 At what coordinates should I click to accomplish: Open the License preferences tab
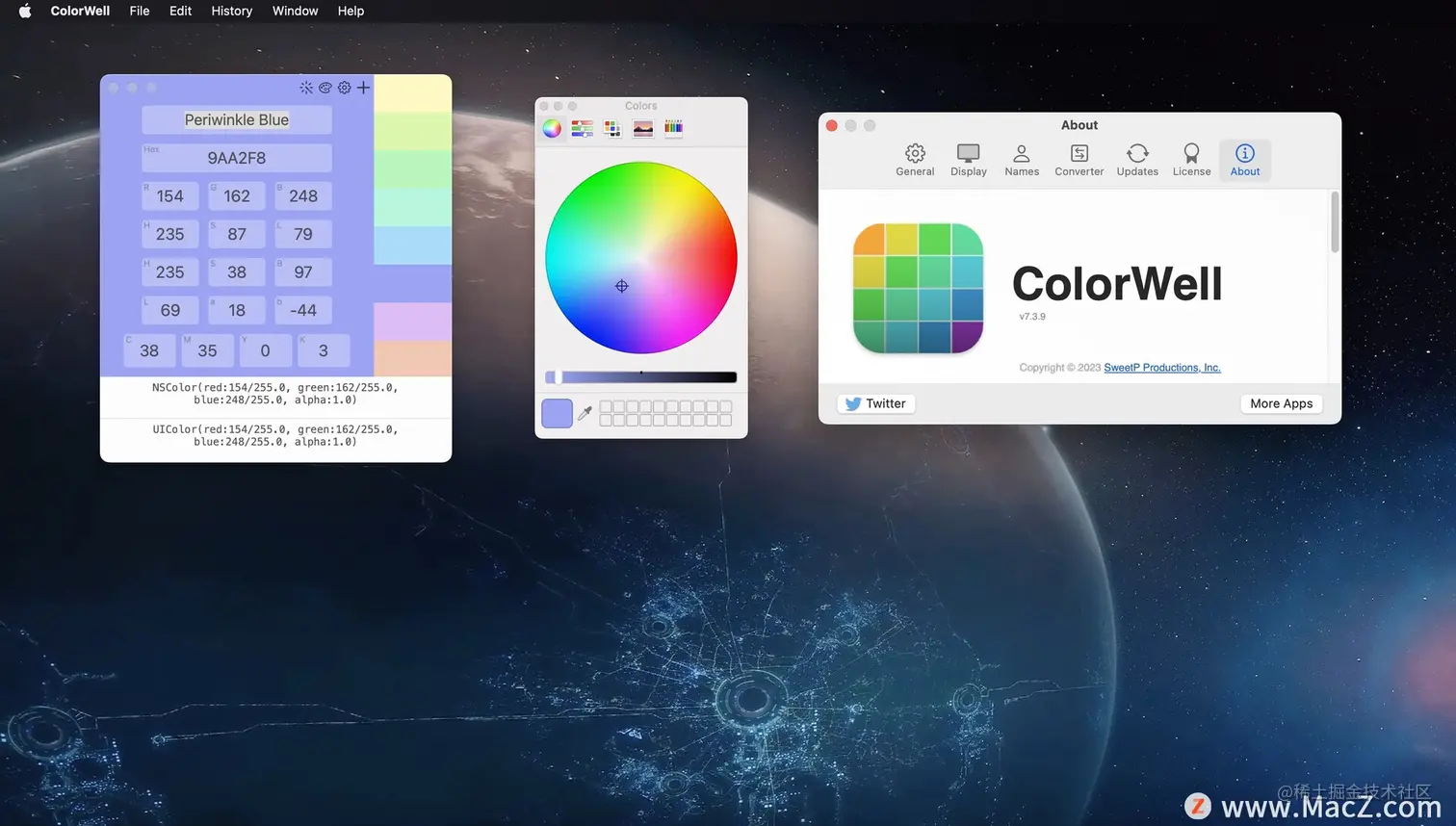(1191, 160)
